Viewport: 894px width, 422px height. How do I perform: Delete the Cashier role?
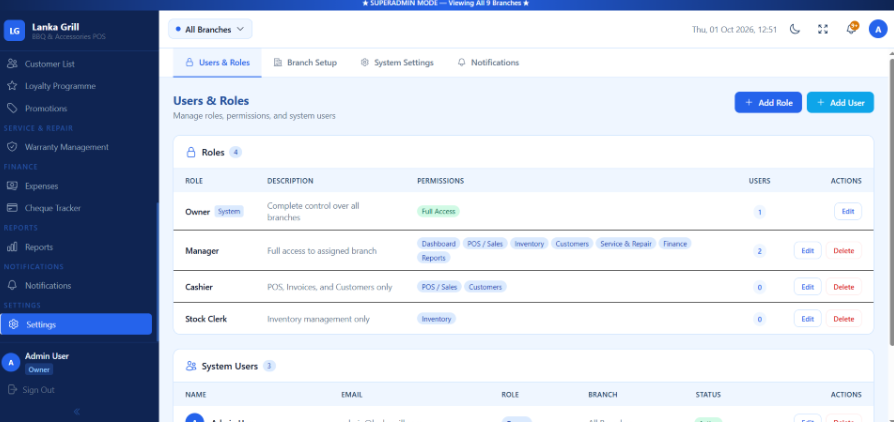pyautogui.click(x=843, y=287)
